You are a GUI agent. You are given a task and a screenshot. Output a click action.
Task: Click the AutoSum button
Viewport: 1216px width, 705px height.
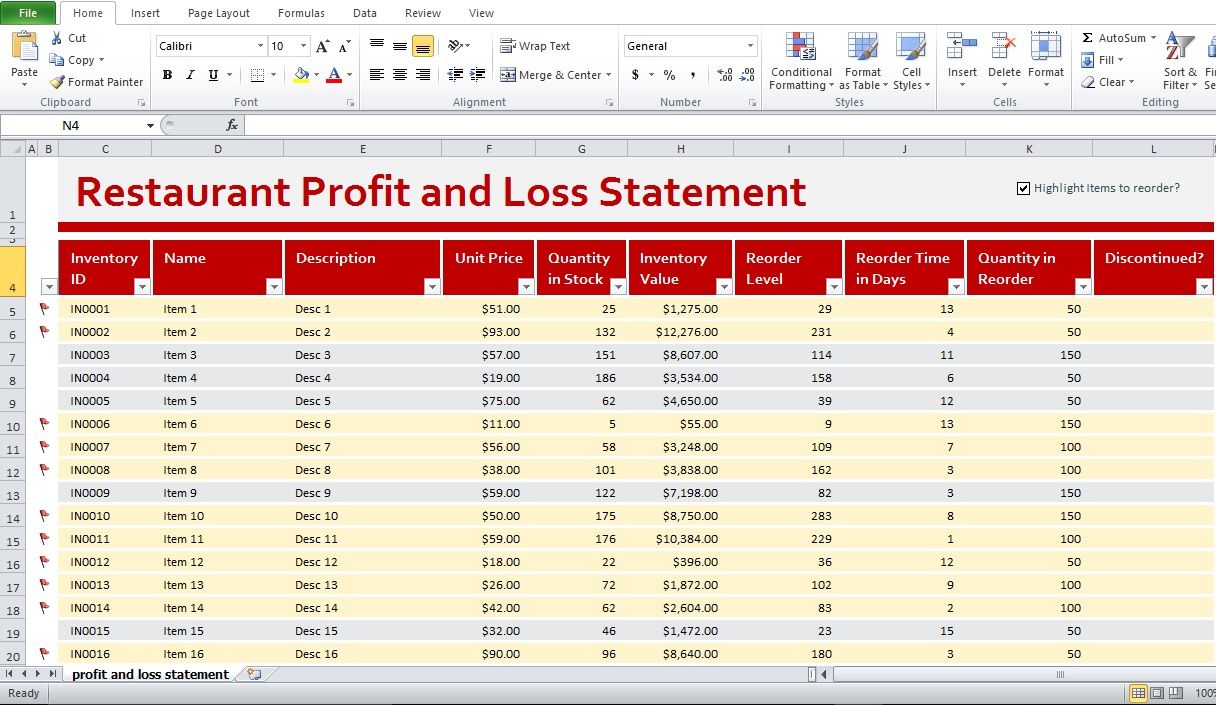coord(1114,38)
